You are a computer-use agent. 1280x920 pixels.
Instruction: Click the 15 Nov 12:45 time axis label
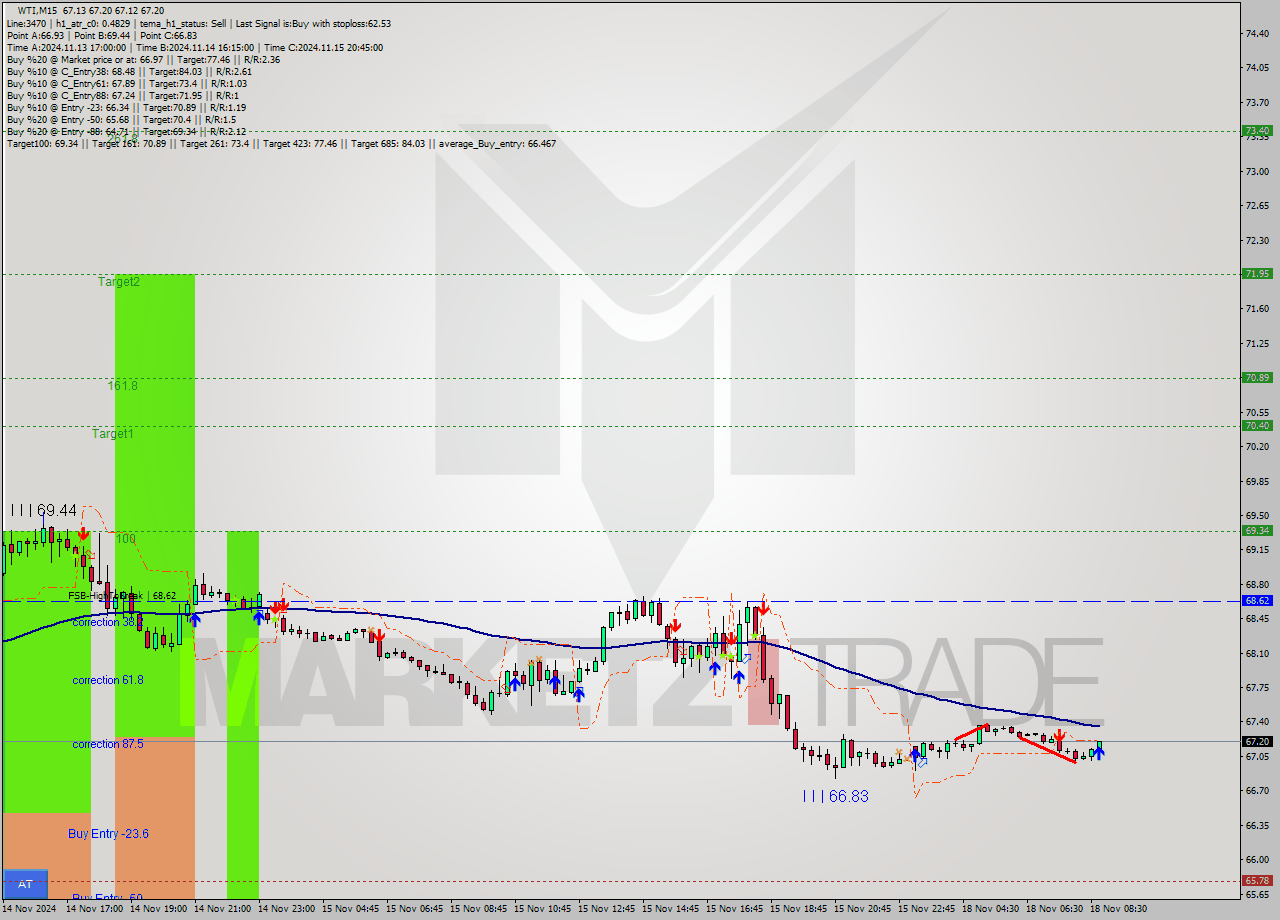pyautogui.click(x=606, y=909)
